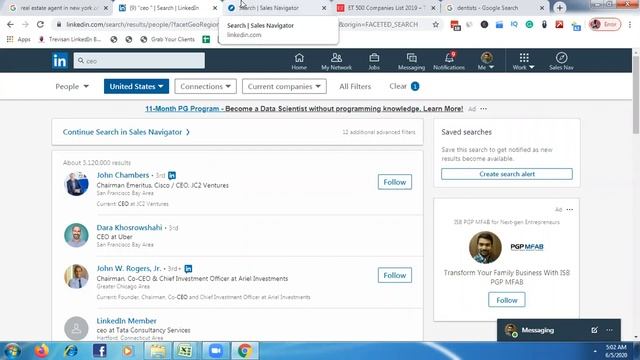Image resolution: width=640 pixels, height=360 pixels.
Task: Follow John W. Rogers, Jr.
Action: [395, 275]
